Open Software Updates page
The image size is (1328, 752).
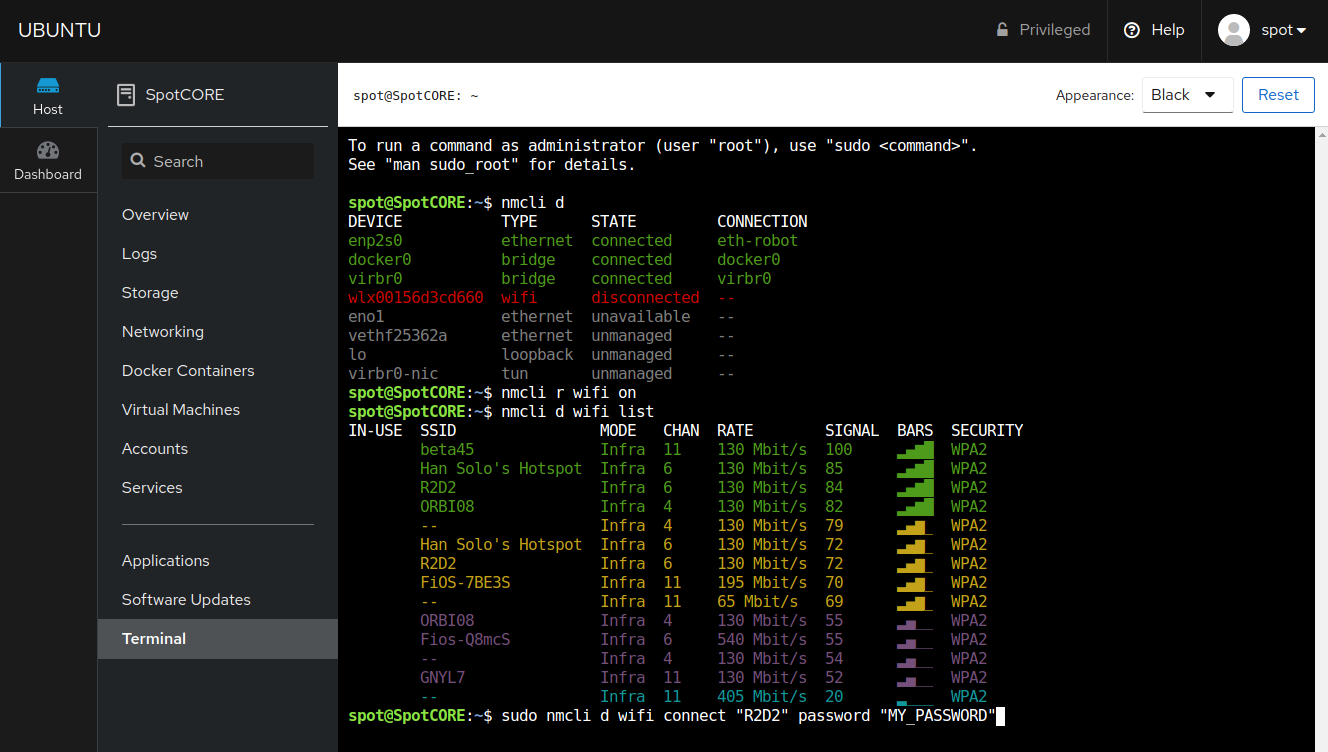[186, 599]
